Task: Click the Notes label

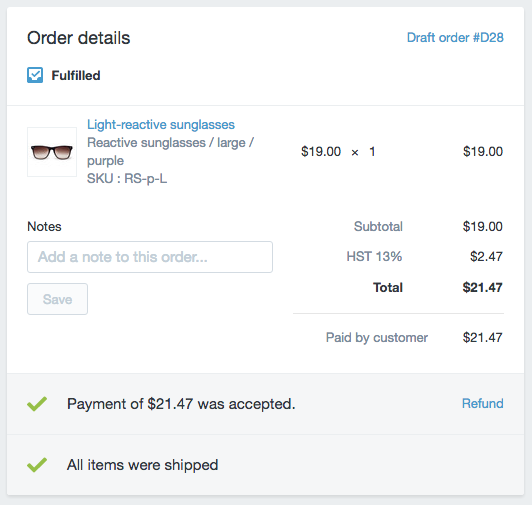Action: click(x=44, y=226)
